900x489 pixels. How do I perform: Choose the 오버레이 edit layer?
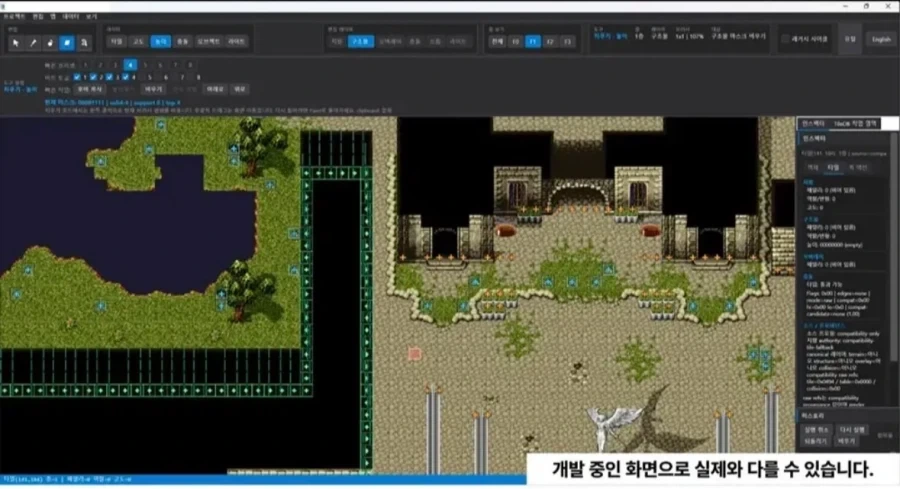click(x=390, y=41)
